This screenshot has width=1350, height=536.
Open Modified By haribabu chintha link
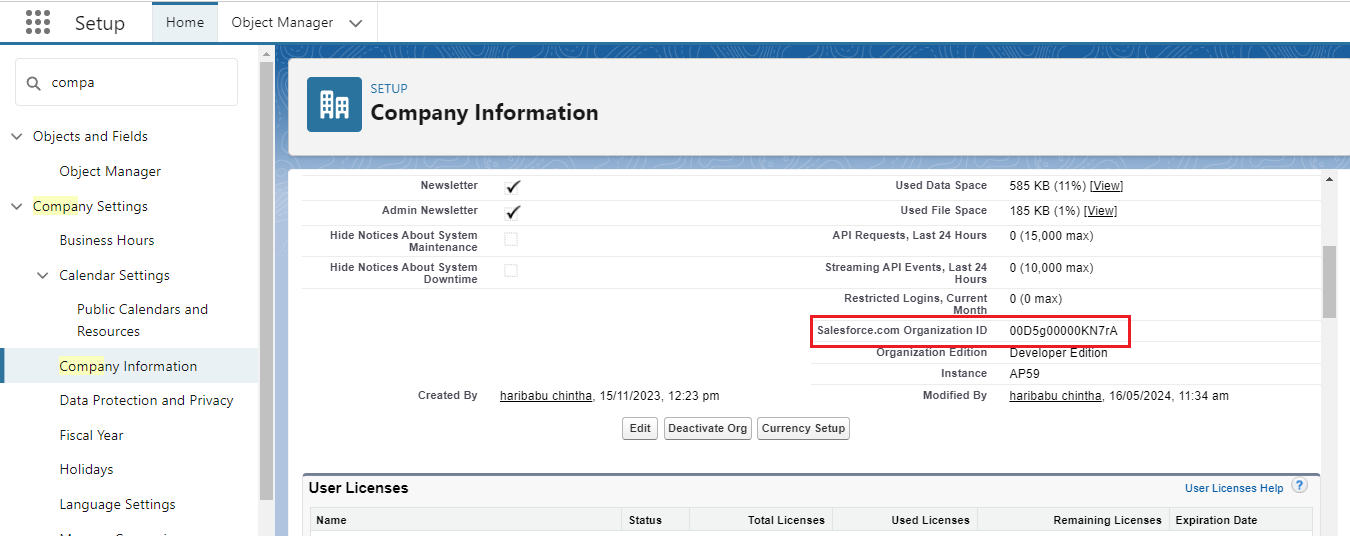click(1056, 396)
